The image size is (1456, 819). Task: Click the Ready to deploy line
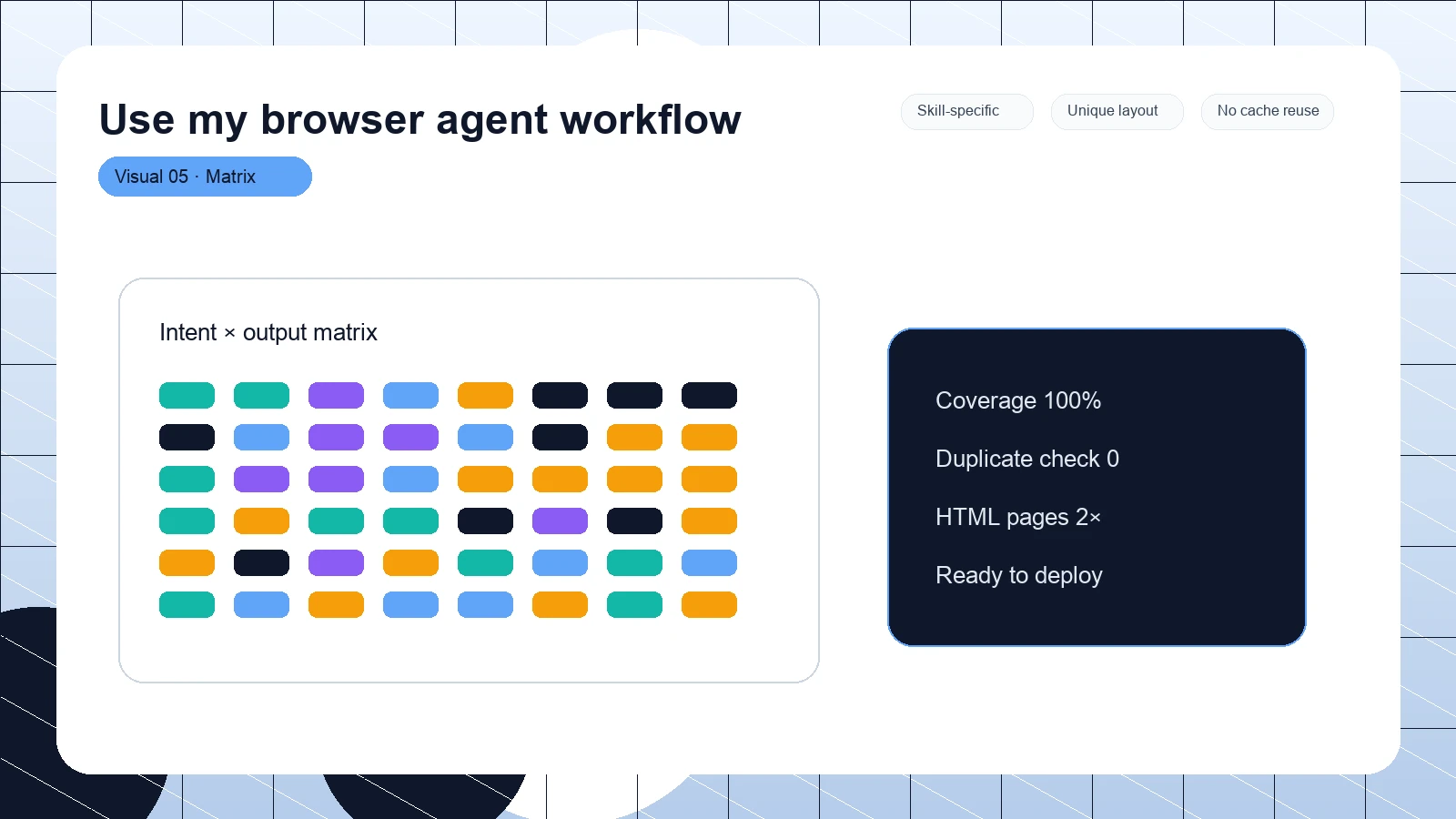[1019, 575]
